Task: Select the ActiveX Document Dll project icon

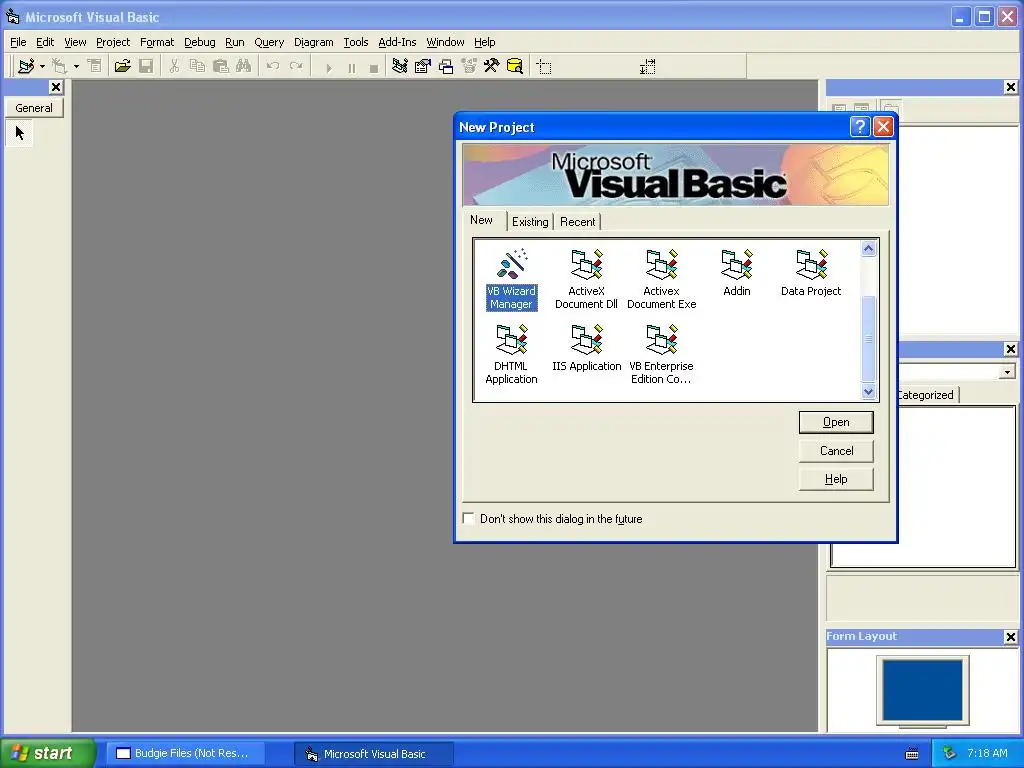Action: coord(586,280)
